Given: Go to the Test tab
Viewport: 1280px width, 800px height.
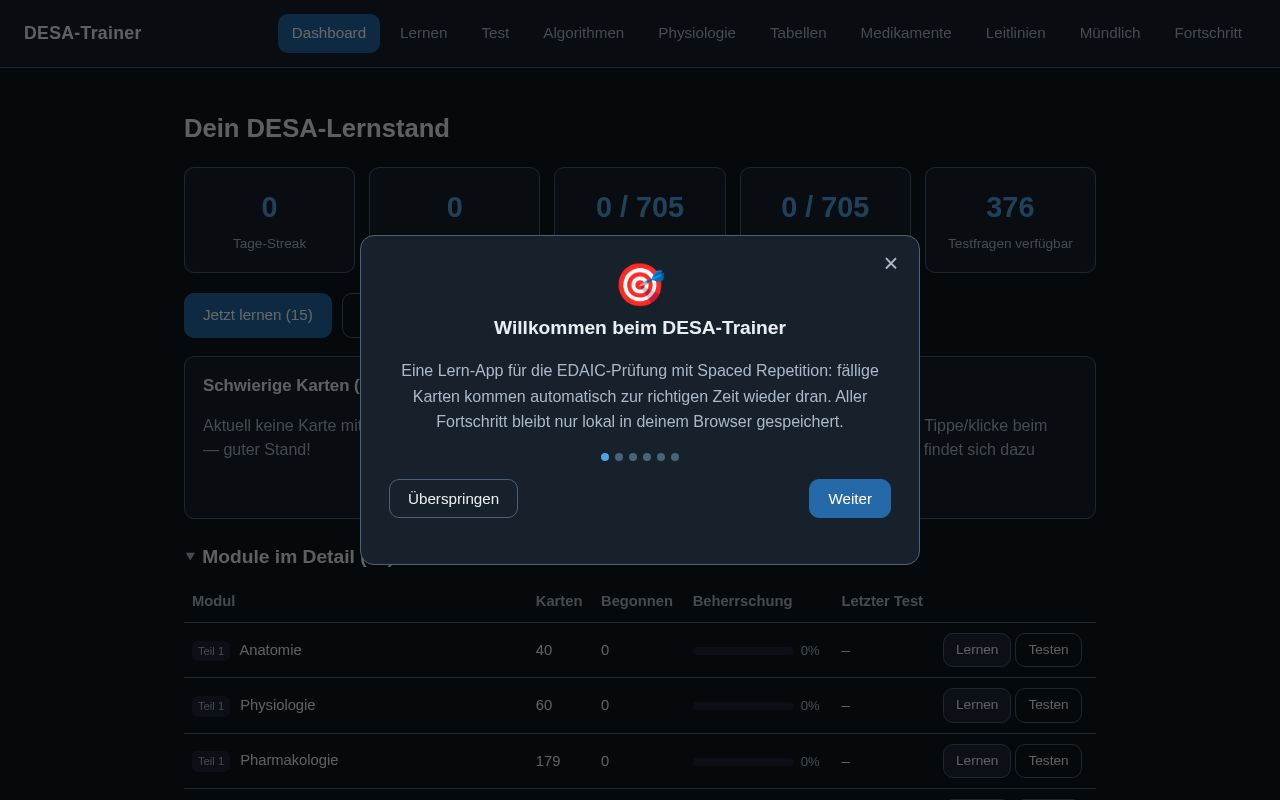Looking at the screenshot, I should pyautogui.click(x=495, y=33).
